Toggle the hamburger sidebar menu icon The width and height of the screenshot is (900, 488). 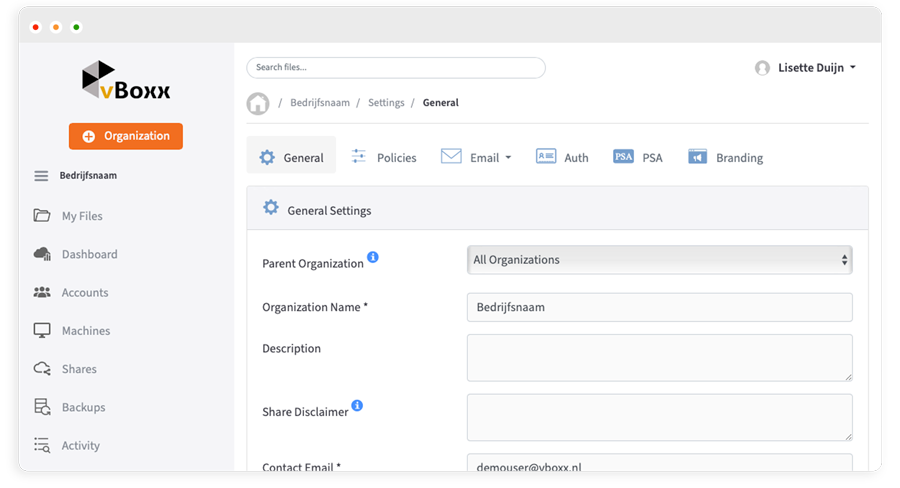[41, 176]
